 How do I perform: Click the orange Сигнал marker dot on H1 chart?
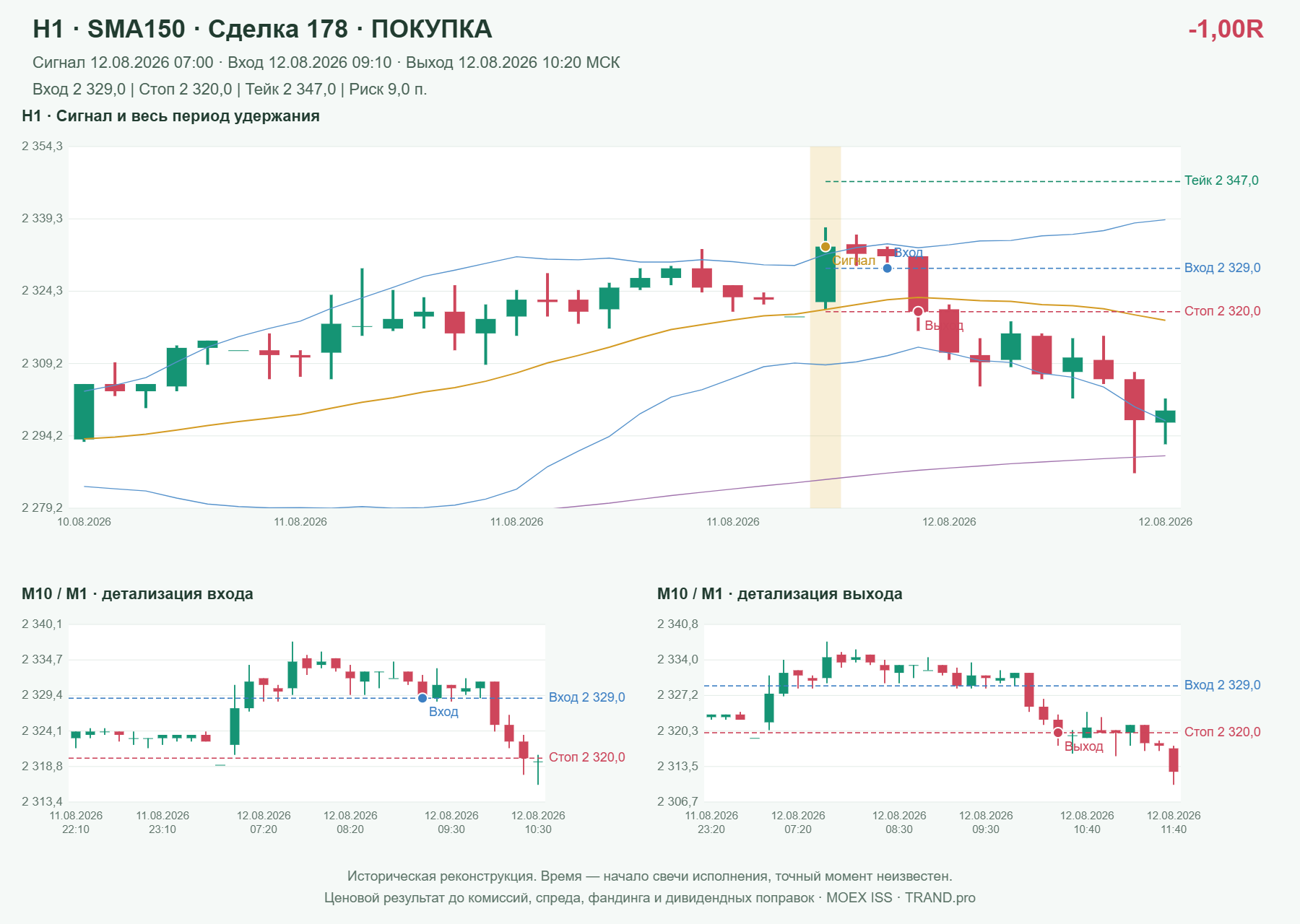coord(825,247)
